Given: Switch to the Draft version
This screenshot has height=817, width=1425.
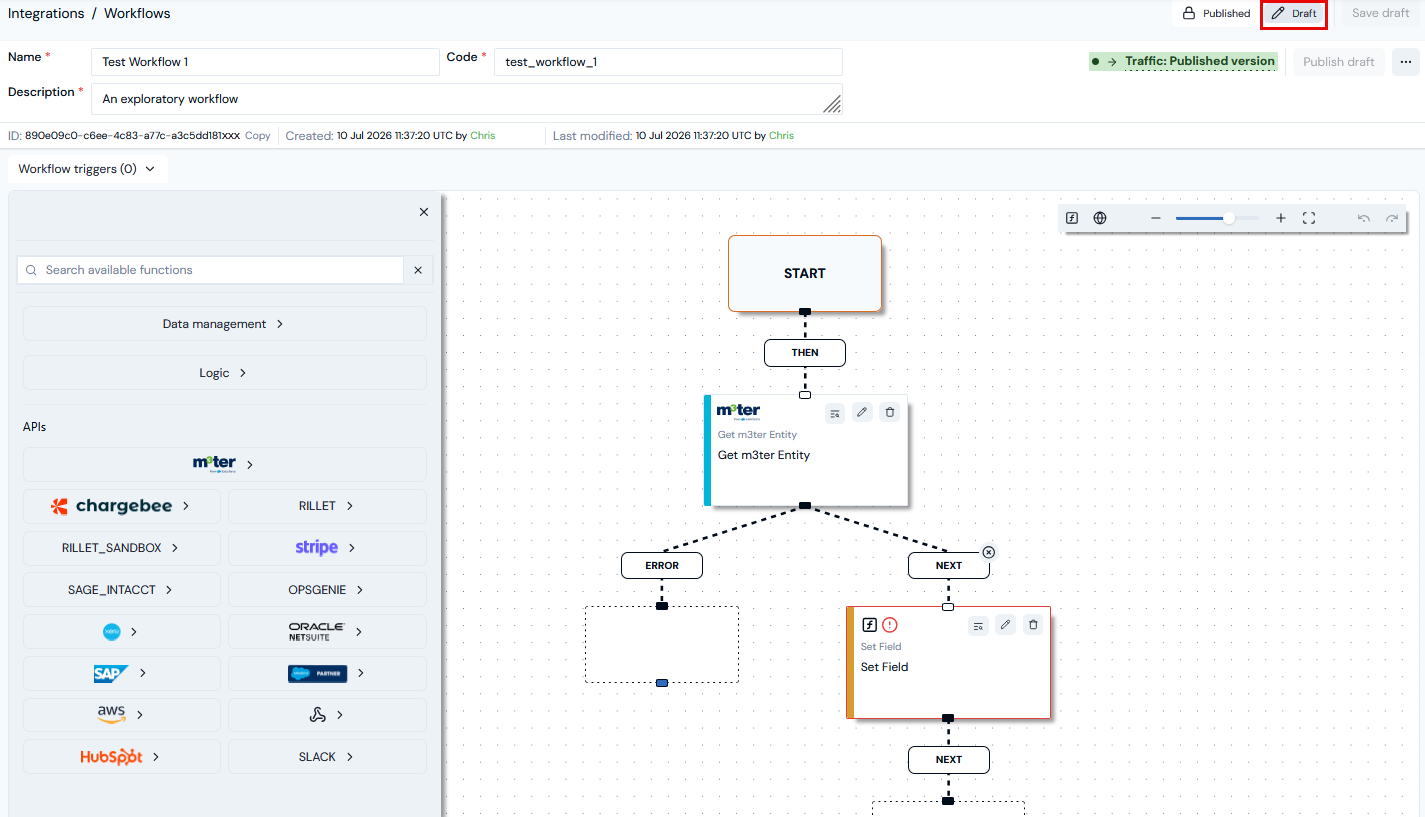Looking at the screenshot, I should pyautogui.click(x=1294, y=14).
